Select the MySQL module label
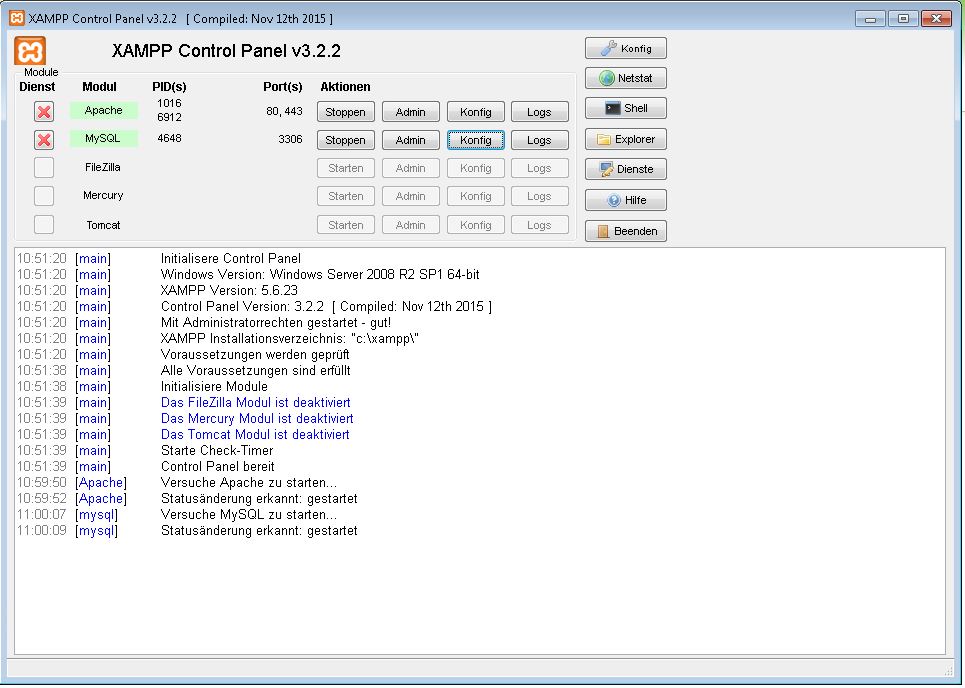The width and height of the screenshot is (965, 688). tap(103, 138)
